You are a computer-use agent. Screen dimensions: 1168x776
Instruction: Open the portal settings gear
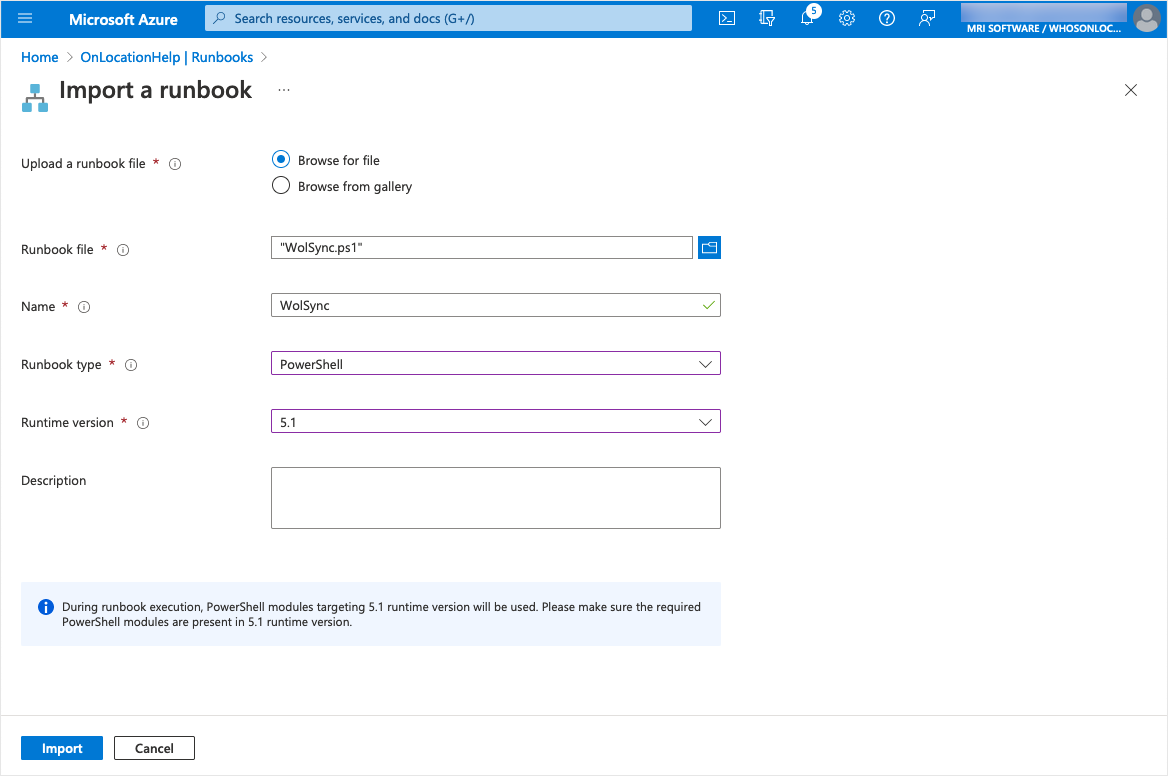pyautogui.click(x=847, y=18)
